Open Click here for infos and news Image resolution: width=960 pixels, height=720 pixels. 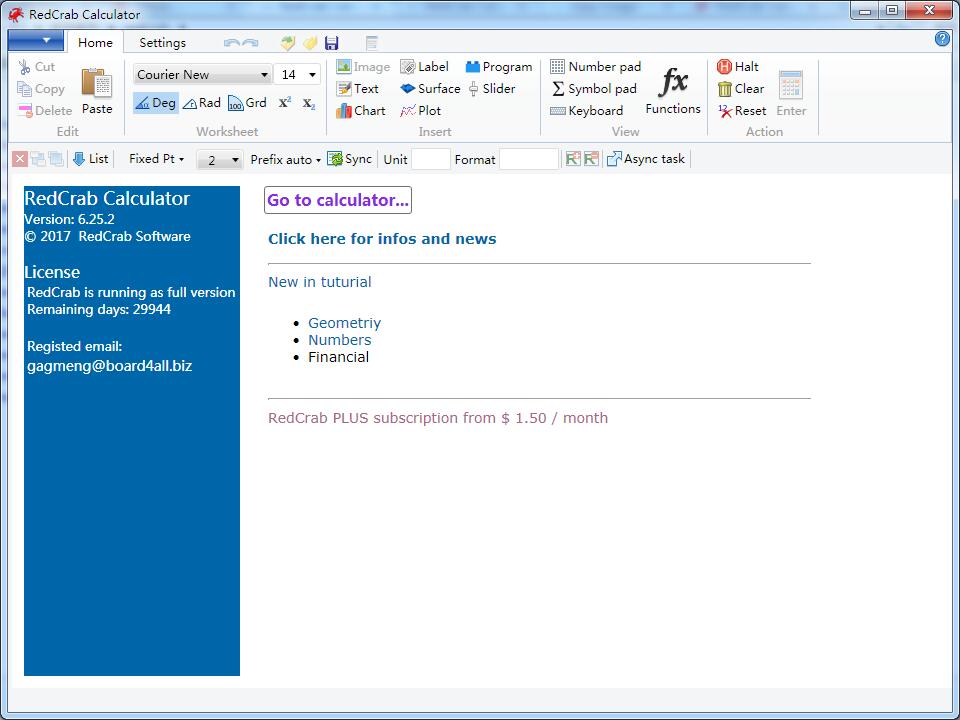(x=382, y=239)
